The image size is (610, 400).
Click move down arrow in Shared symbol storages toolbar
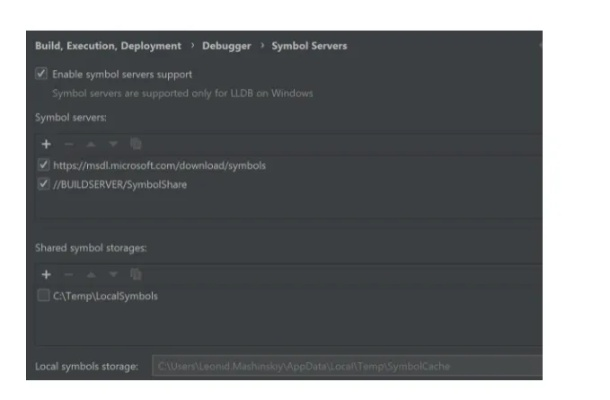coord(113,274)
